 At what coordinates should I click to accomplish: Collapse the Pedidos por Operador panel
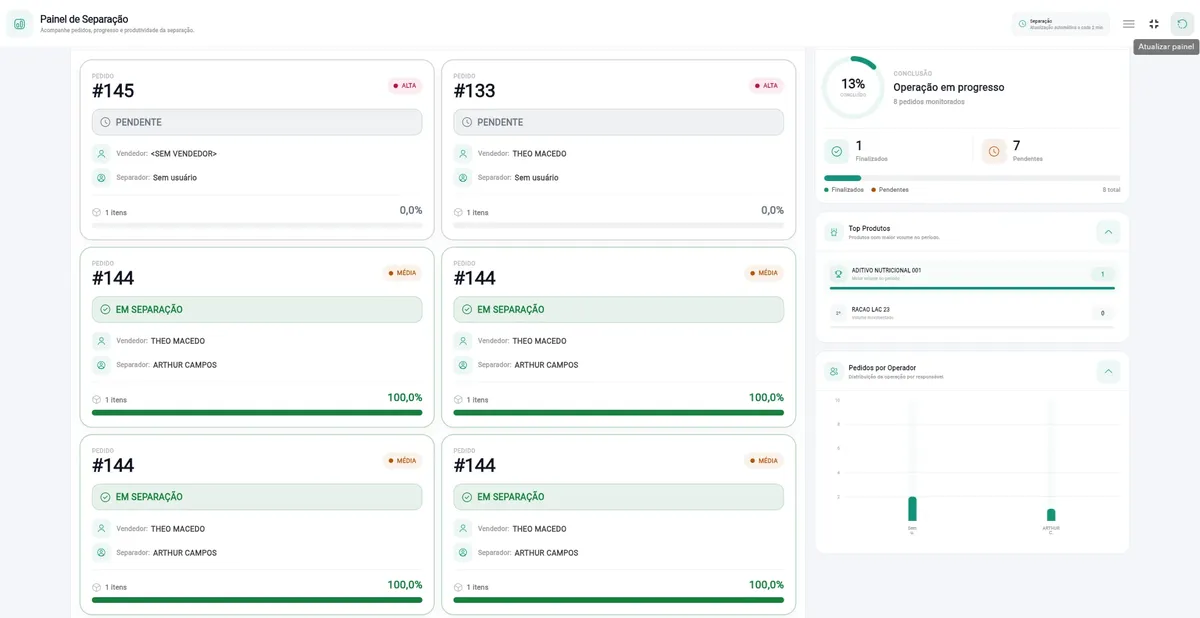click(x=1108, y=371)
